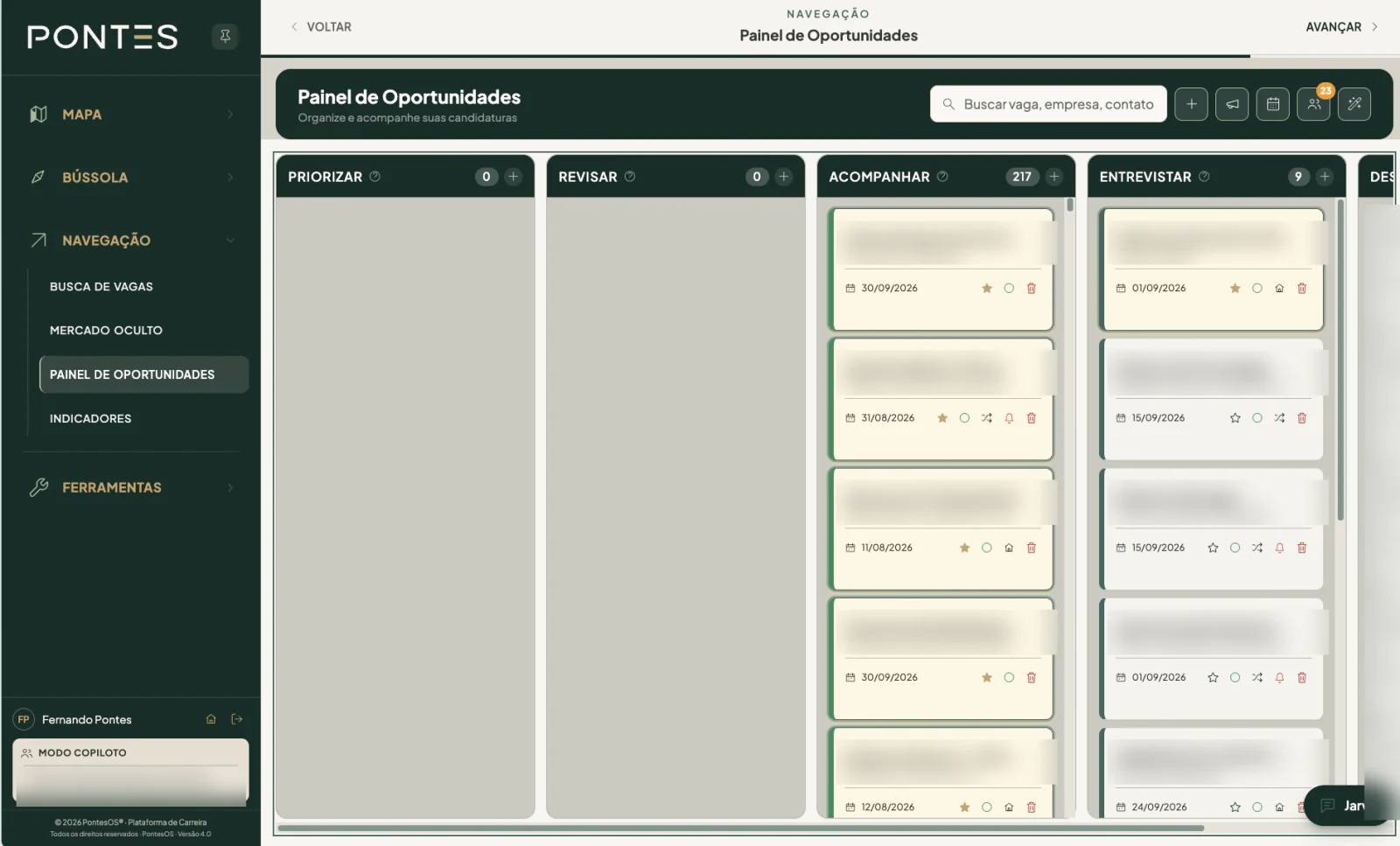The height and width of the screenshot is (846, 1400).
Task: Open INDICADORES in the sidebar
Action: [x=90, y=419]
